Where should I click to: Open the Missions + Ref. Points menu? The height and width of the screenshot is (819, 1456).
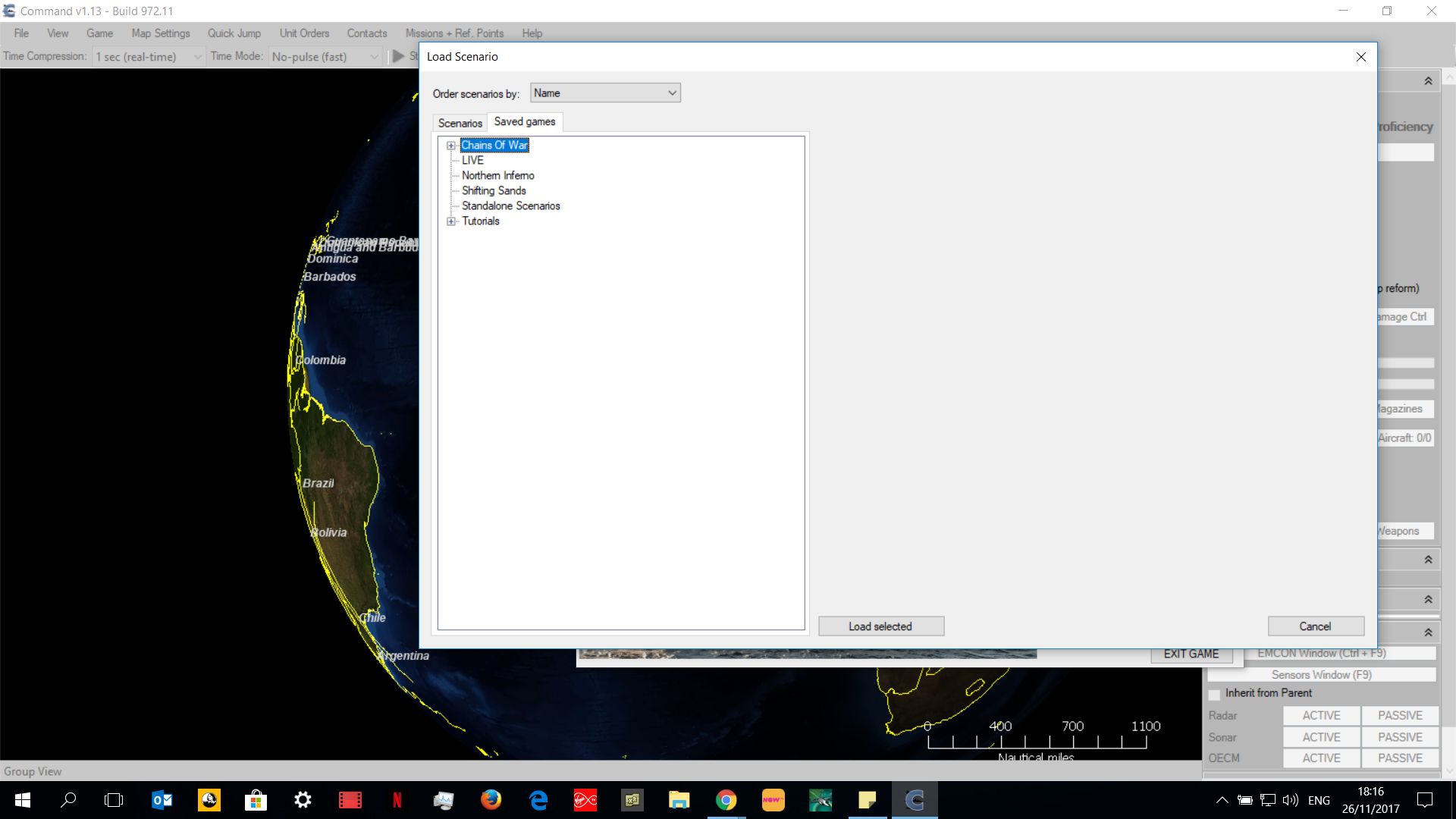coord(453,33)
